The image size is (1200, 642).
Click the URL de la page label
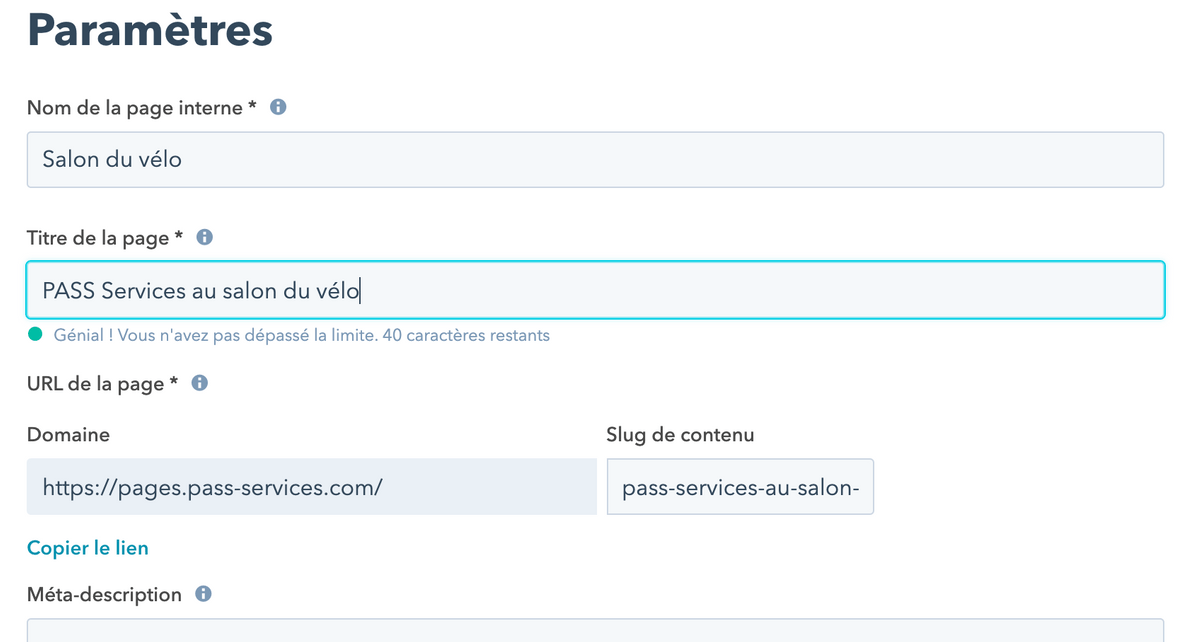[102, 384]
